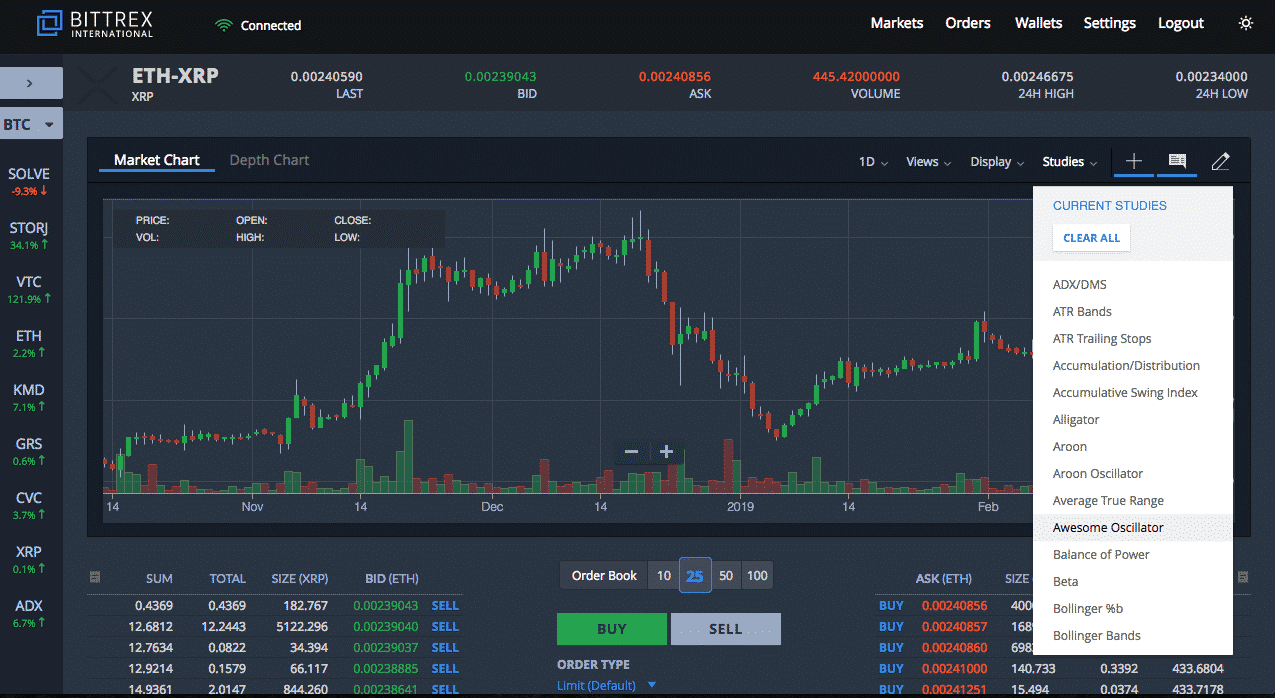
Task: Add the ATR Bands study
Action: pos(1133,312)
